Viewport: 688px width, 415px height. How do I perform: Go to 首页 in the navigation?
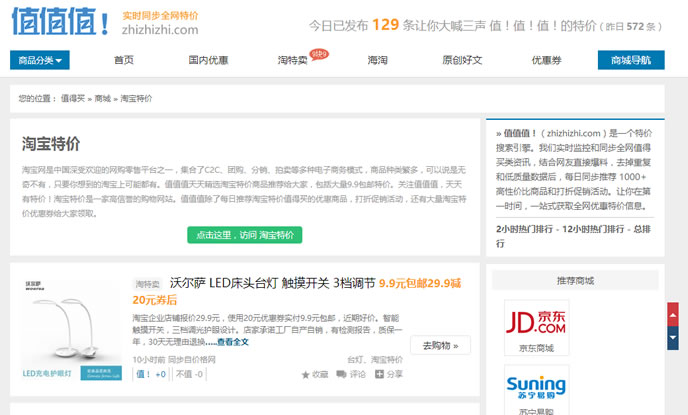[124, 60]
